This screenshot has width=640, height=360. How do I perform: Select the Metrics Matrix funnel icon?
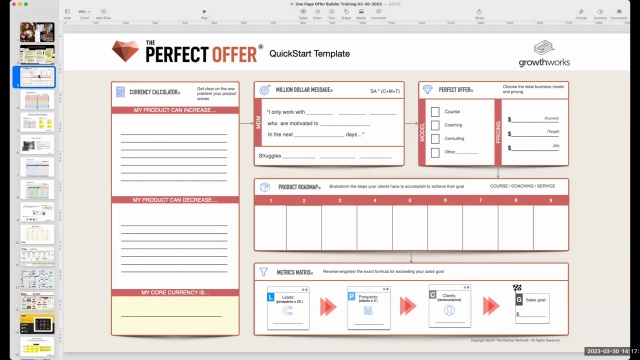264,271
